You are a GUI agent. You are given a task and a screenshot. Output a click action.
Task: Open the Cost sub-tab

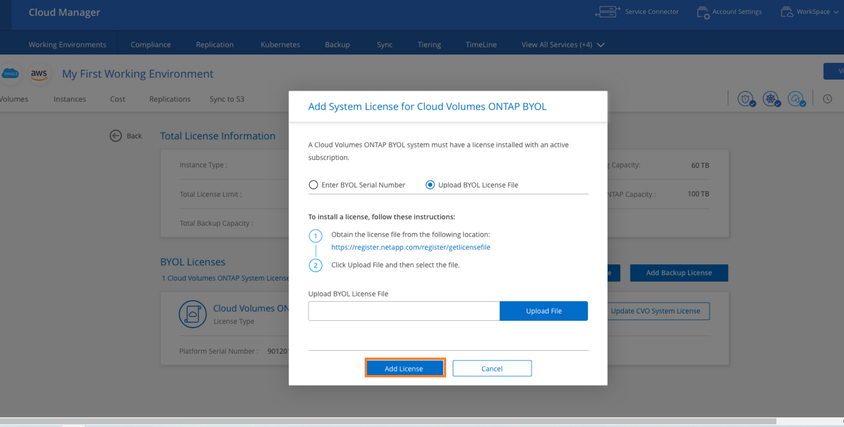pos(117,99)
